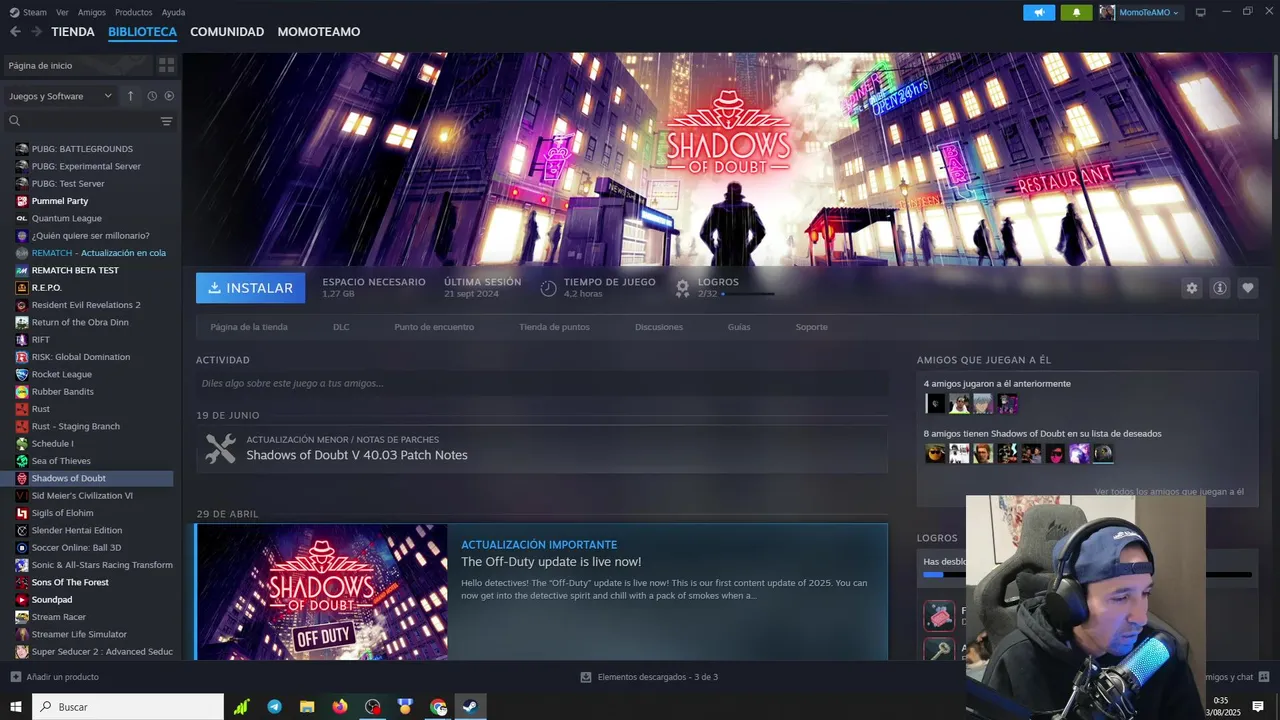Select PUBG: BATTLEGROUNDS in the game list
1280x720 pixels.
coord(82,149)
